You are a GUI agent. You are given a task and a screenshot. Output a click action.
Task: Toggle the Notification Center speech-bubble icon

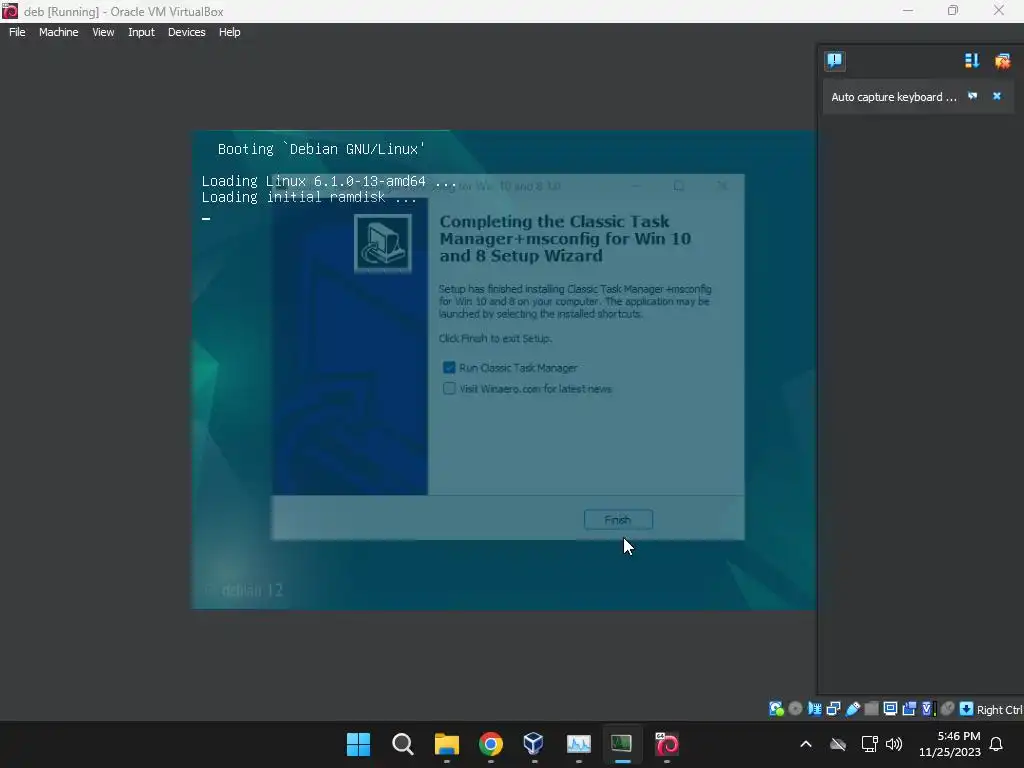pyautogui.click(x=835, y=61)
